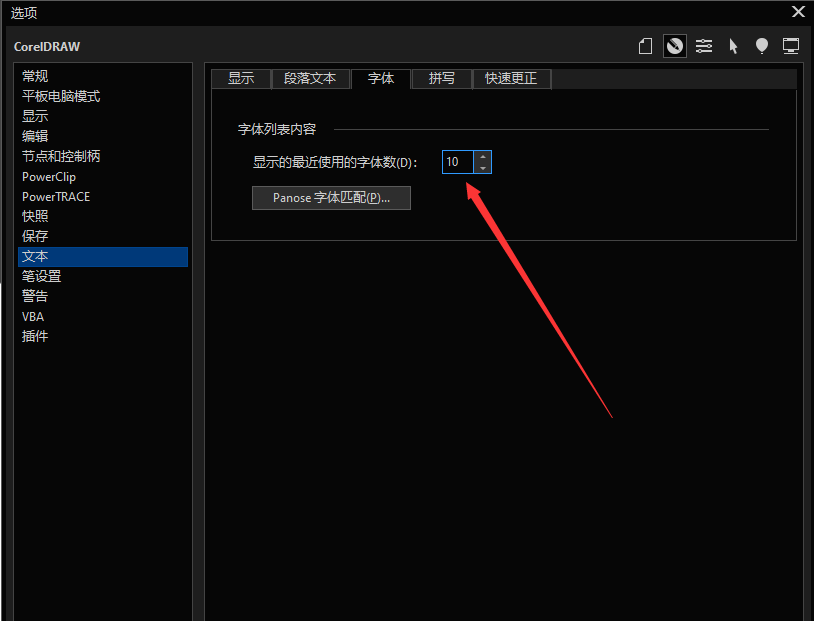Select 笔设置 in the category list
Image resolution: width=814 pixels, height=621 pixels.
tap(103, 276)
